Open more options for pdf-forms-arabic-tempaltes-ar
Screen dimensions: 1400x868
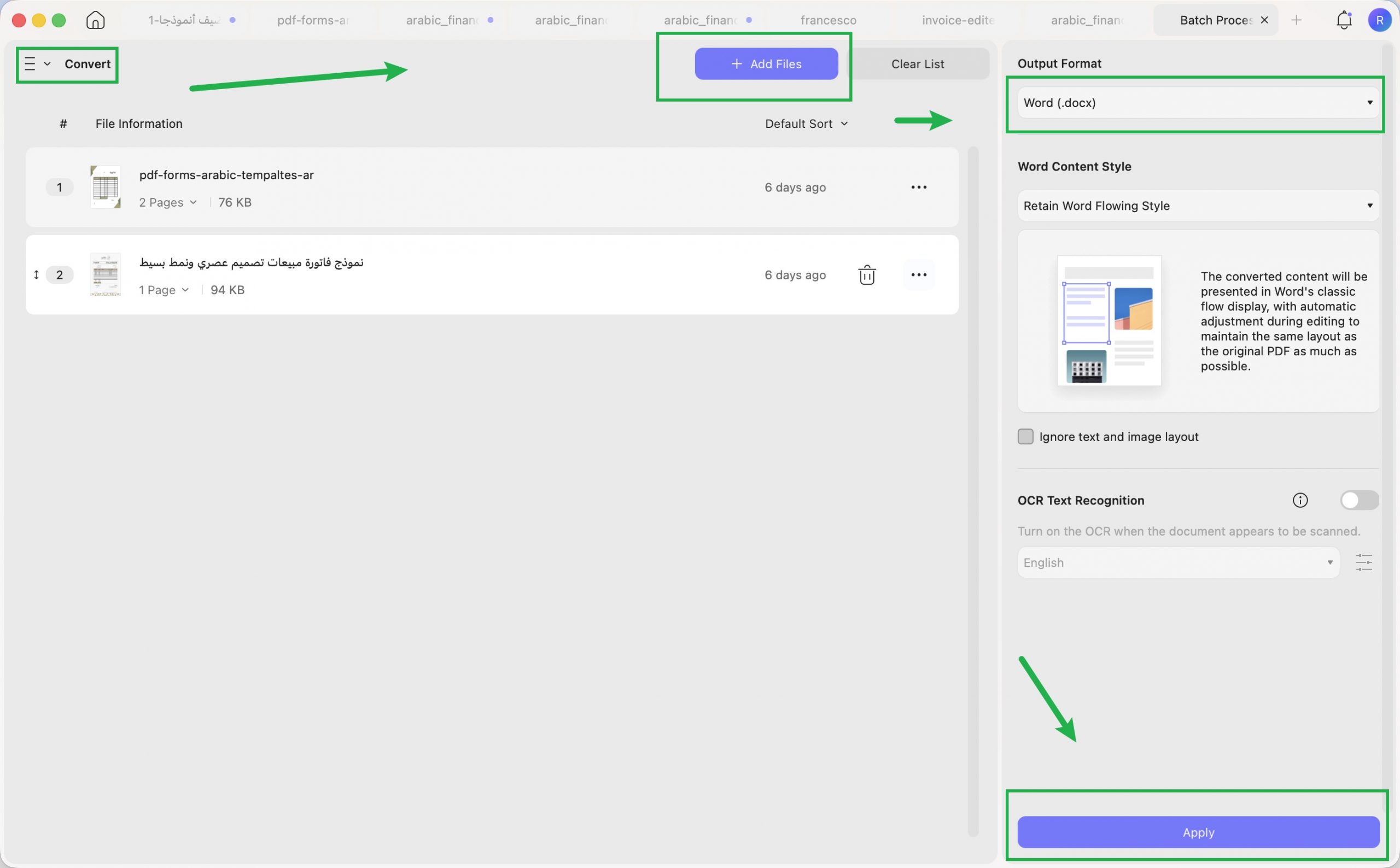[x=919, y=187]
